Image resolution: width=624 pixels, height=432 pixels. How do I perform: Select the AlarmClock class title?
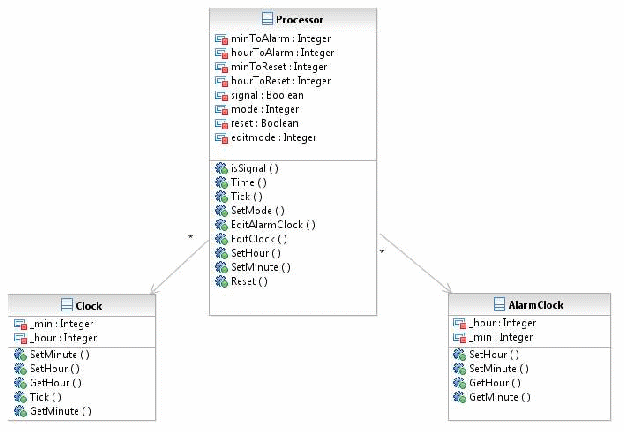coord(536,305)
